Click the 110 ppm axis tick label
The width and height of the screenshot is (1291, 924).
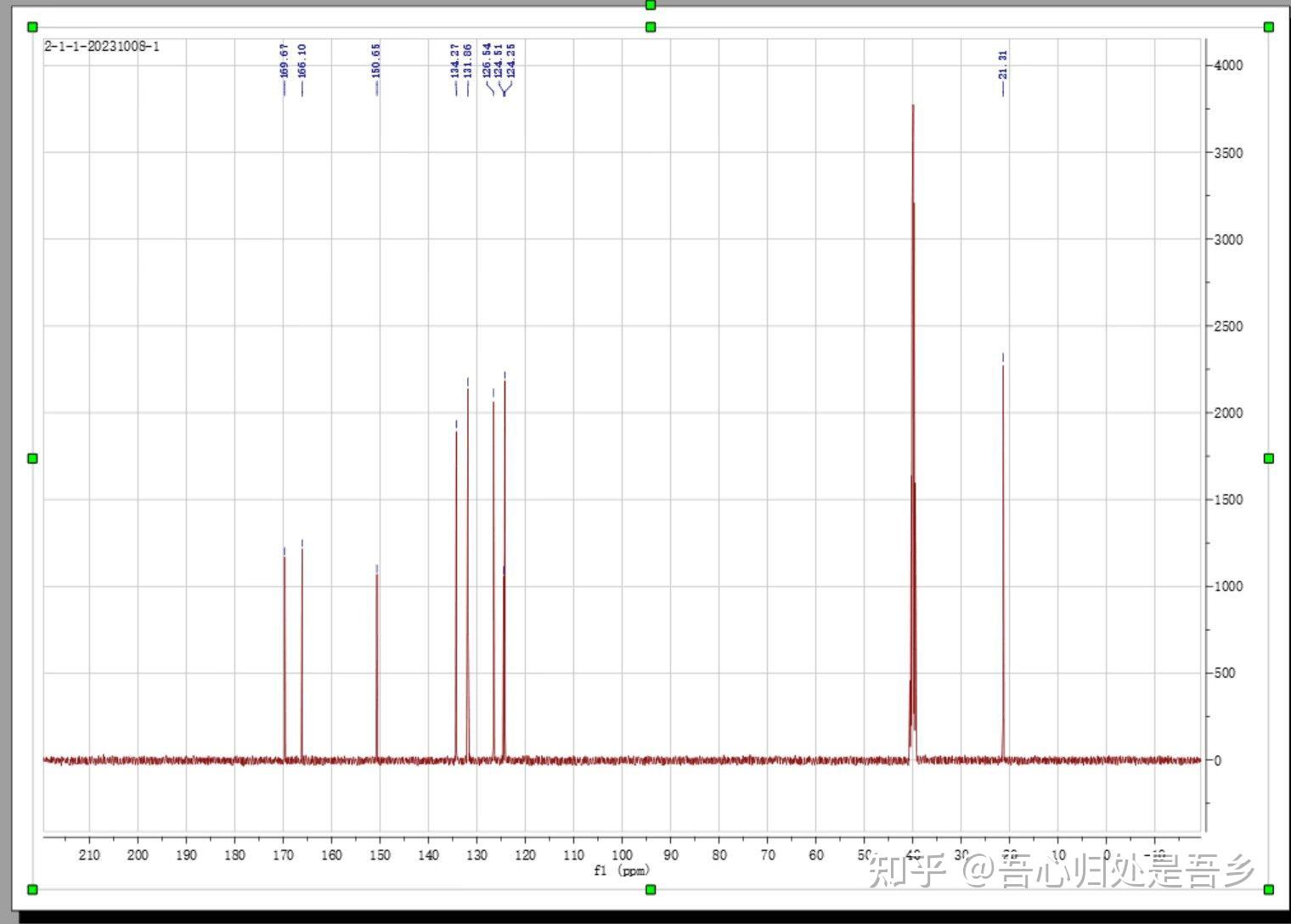[573, 854]
